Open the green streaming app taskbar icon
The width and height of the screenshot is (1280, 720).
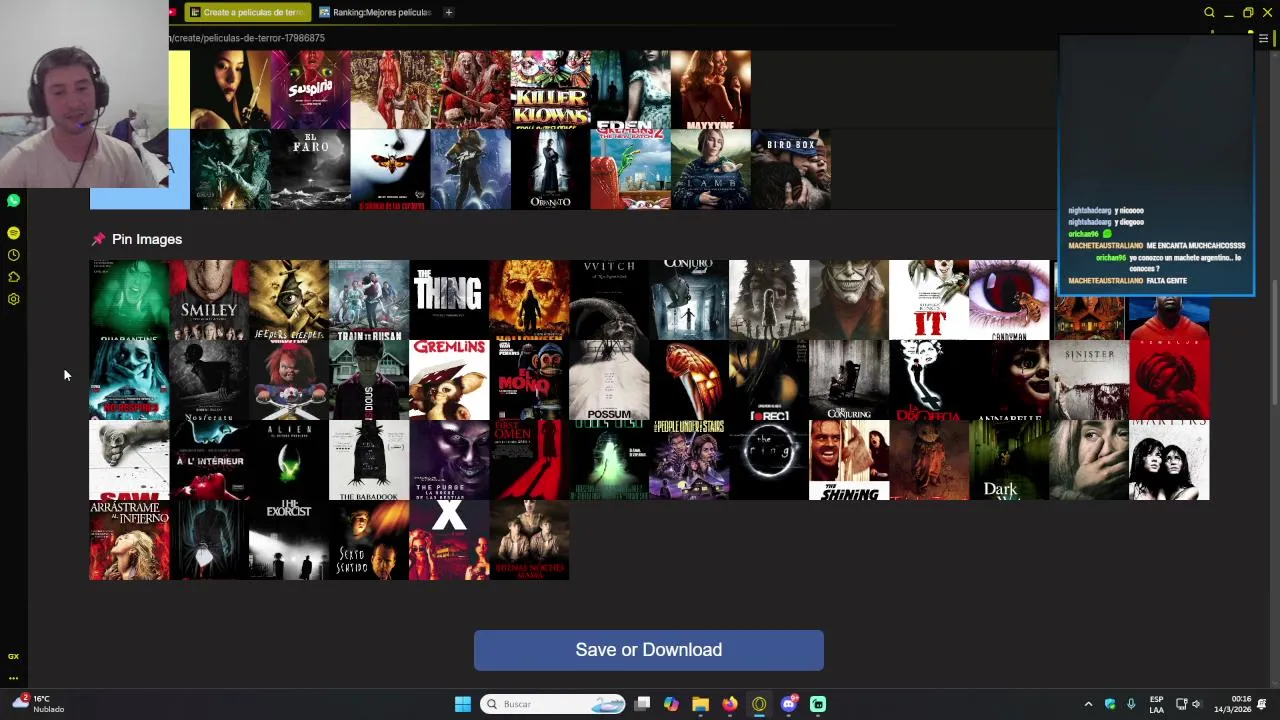coord(818,704)
